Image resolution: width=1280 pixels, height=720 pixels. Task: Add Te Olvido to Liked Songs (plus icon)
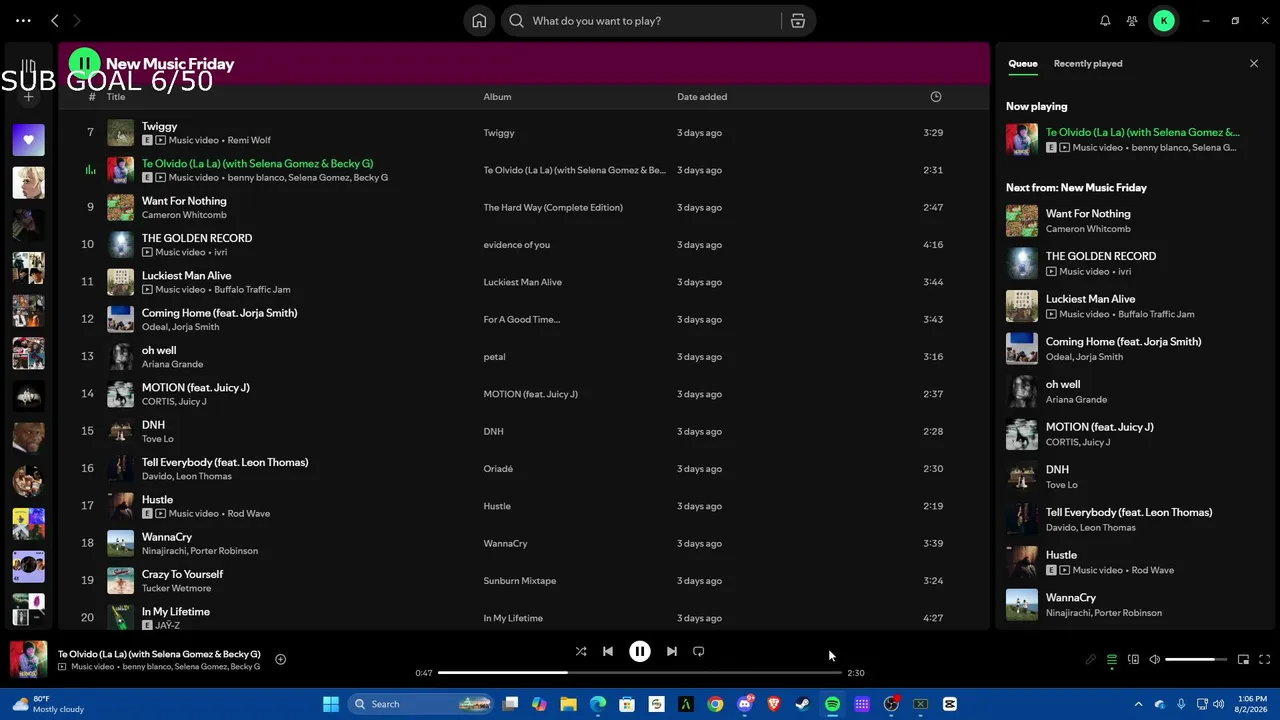pos(281,659)
